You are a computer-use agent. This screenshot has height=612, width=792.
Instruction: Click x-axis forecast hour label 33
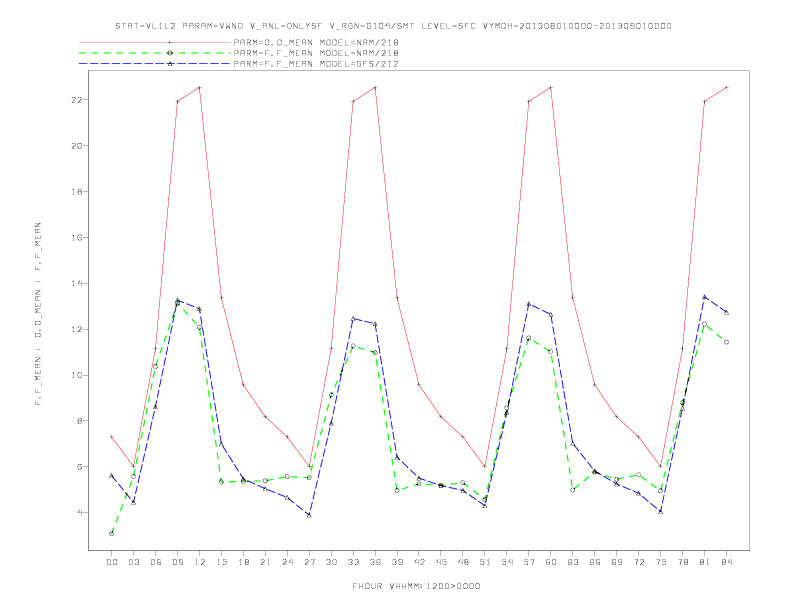click(353, 562)
